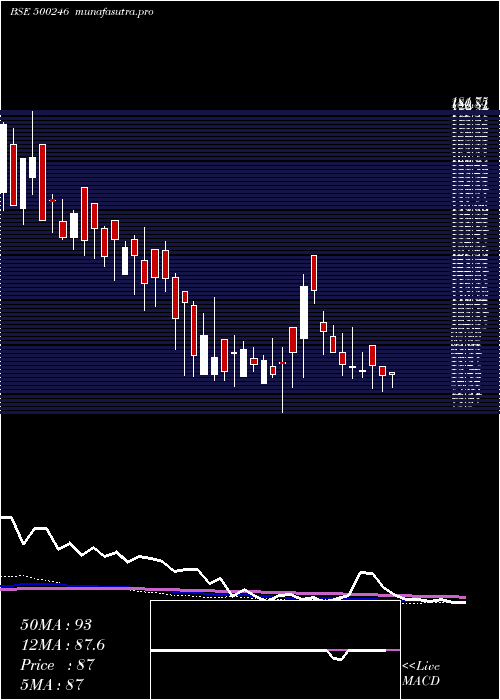
Task: Click the BSE 500246 ticker label
Action: click(x=39, y=12)
